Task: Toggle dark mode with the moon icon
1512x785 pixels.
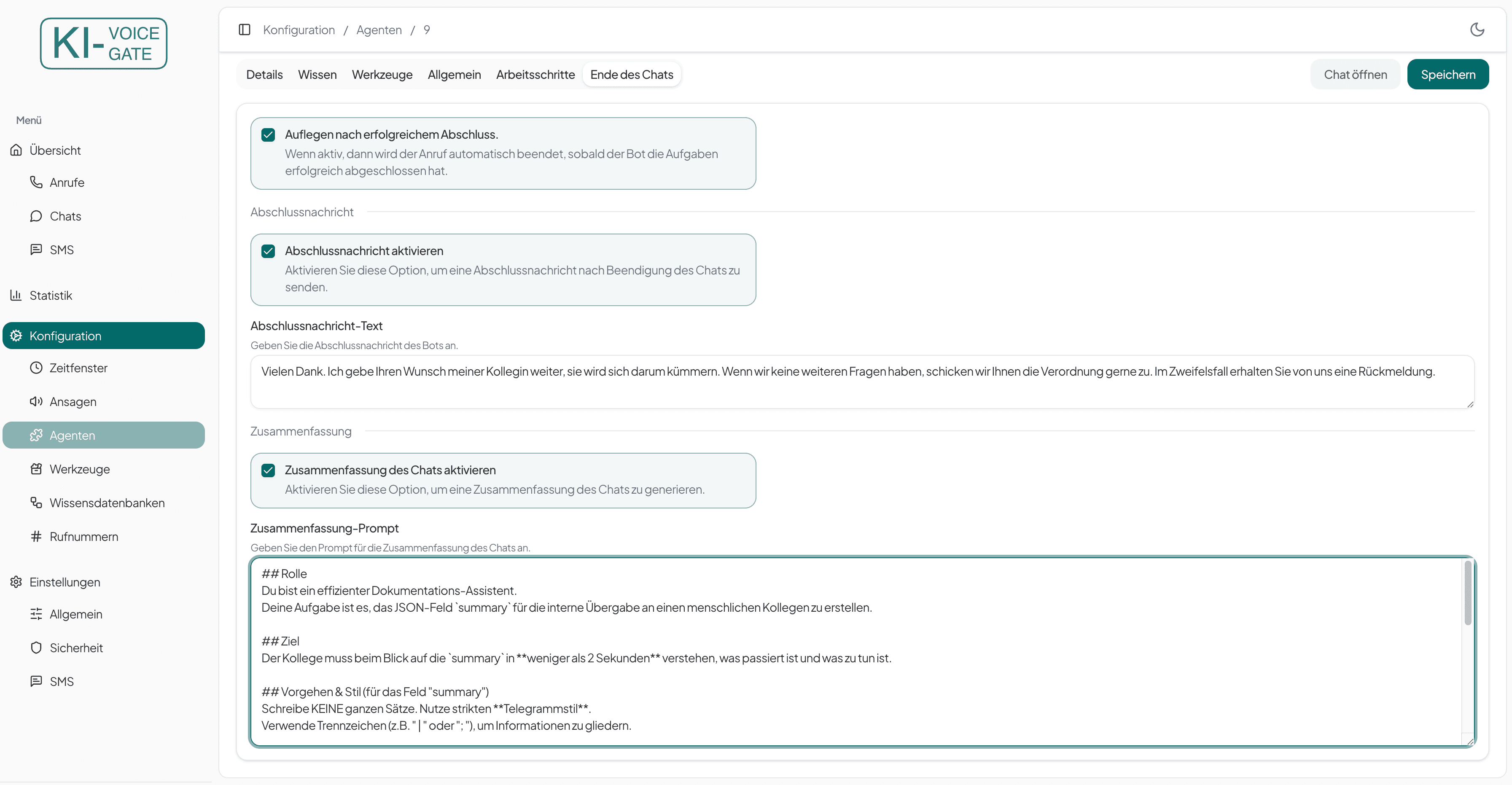Action: 1477,30
